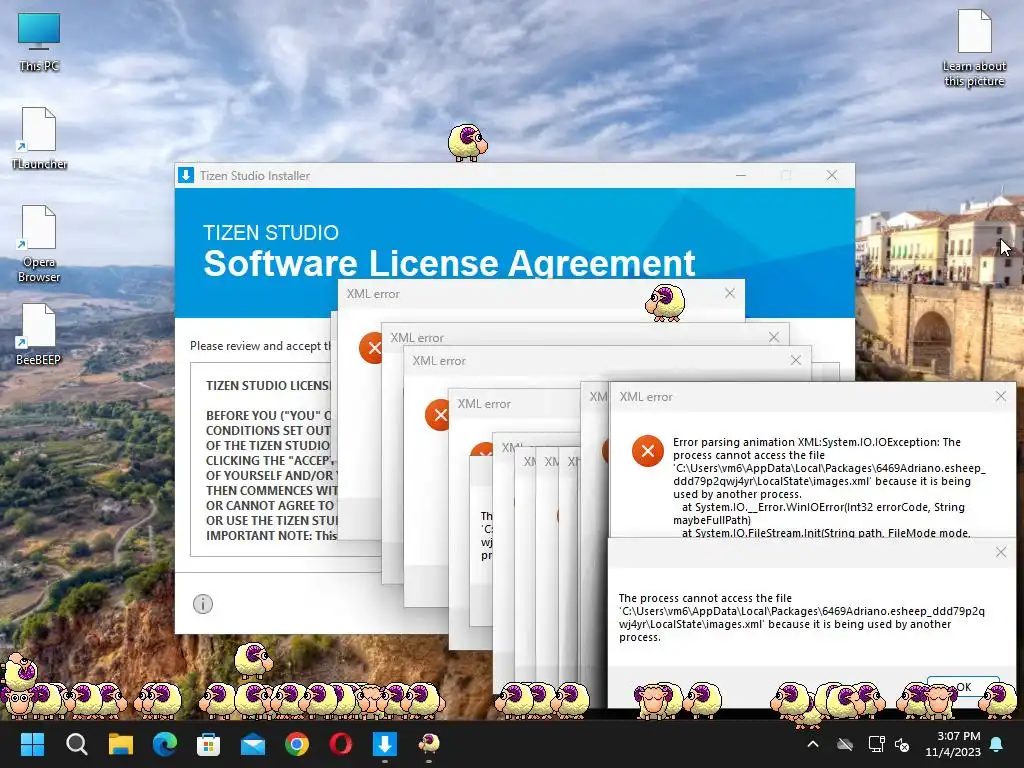The width and height of the screenshot is (1024, 768).
Task: Launch Google Chrome from the taskbar
Action: click(296, 744)
